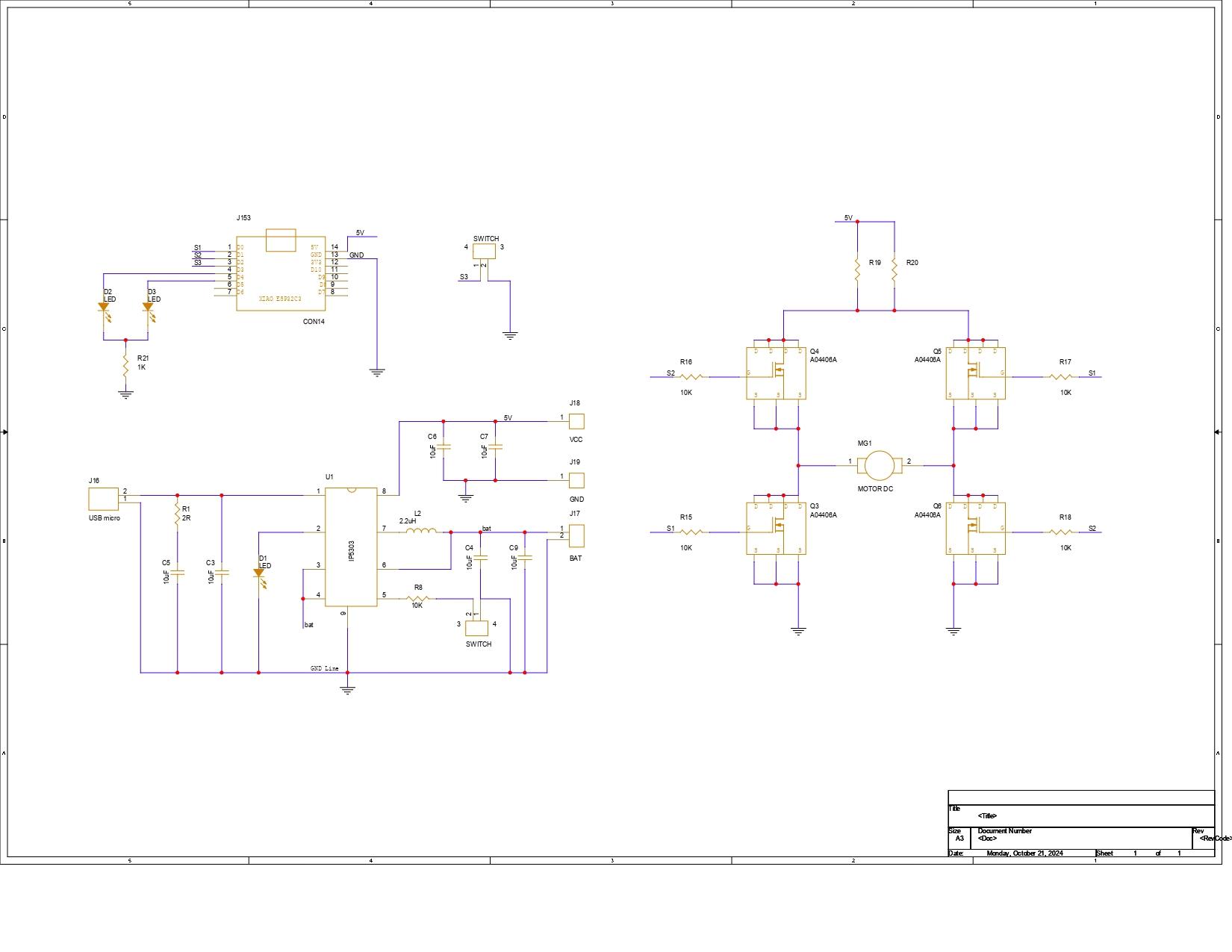
Task: Select capacitor C4
Action: [x=481, y=558]
